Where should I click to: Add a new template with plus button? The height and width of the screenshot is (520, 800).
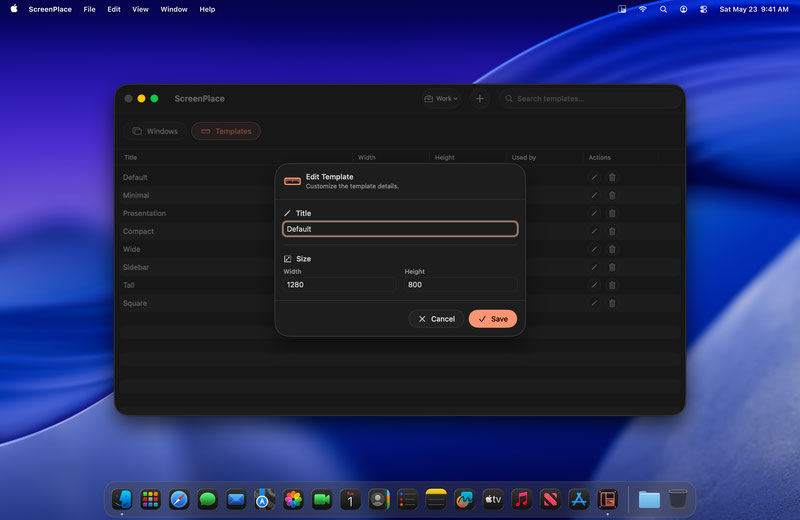point(480,98)
